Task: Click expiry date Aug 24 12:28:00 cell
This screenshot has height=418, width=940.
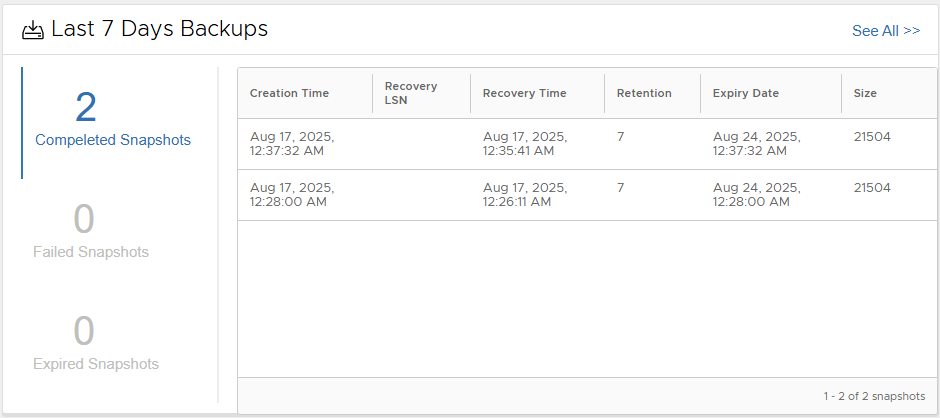Action: (x=756, y=195)
